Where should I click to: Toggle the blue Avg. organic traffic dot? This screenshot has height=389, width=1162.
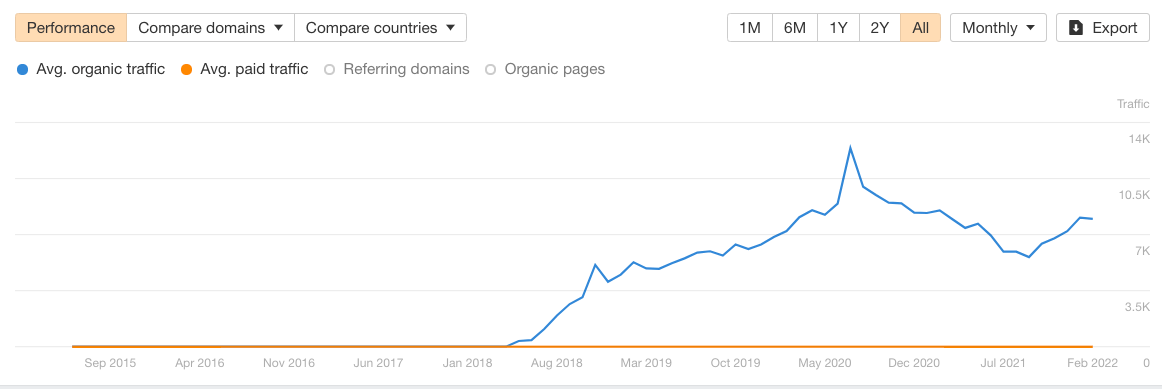[x=22, y=70]
